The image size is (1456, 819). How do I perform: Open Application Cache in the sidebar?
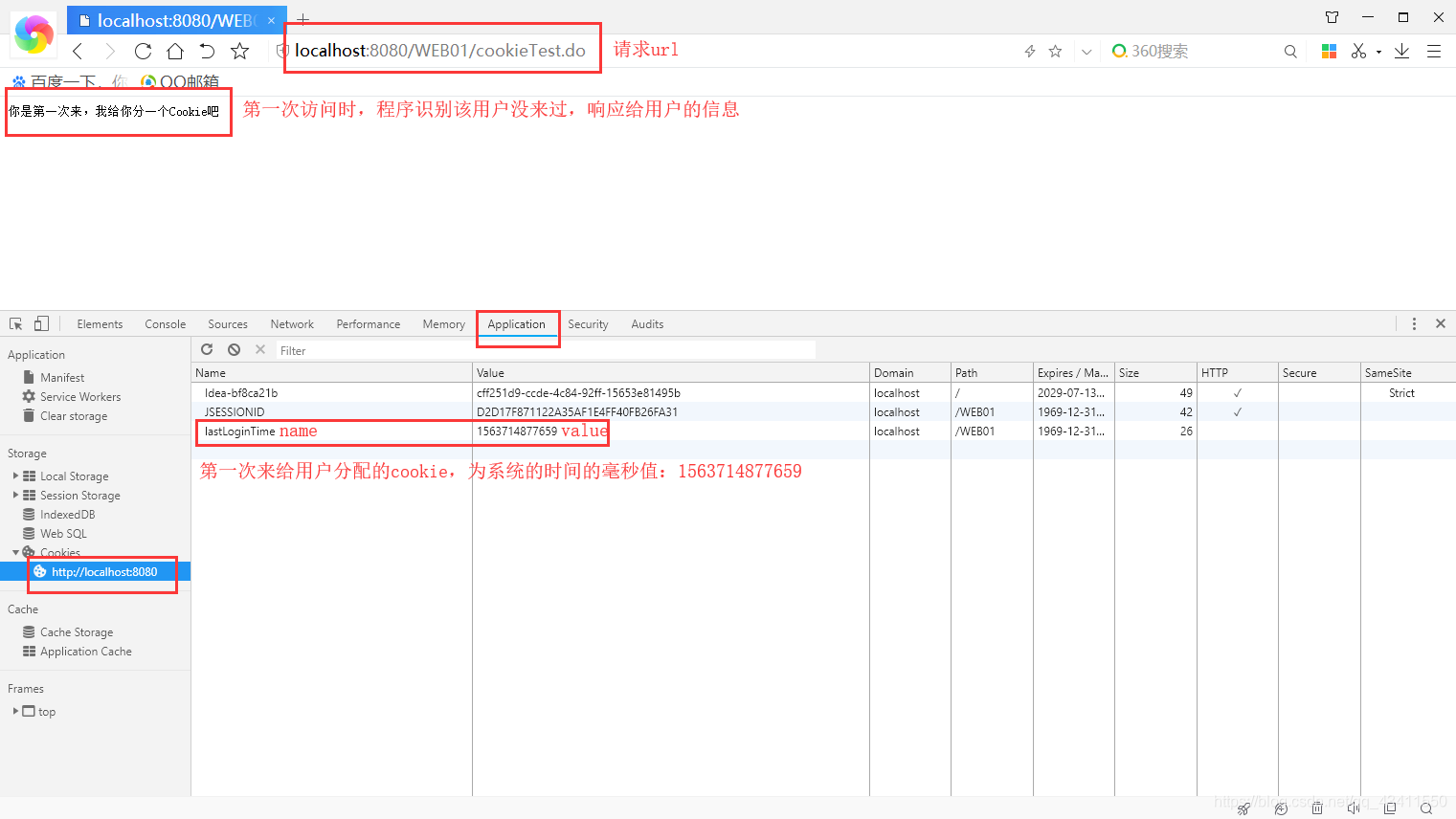(86, 652)
